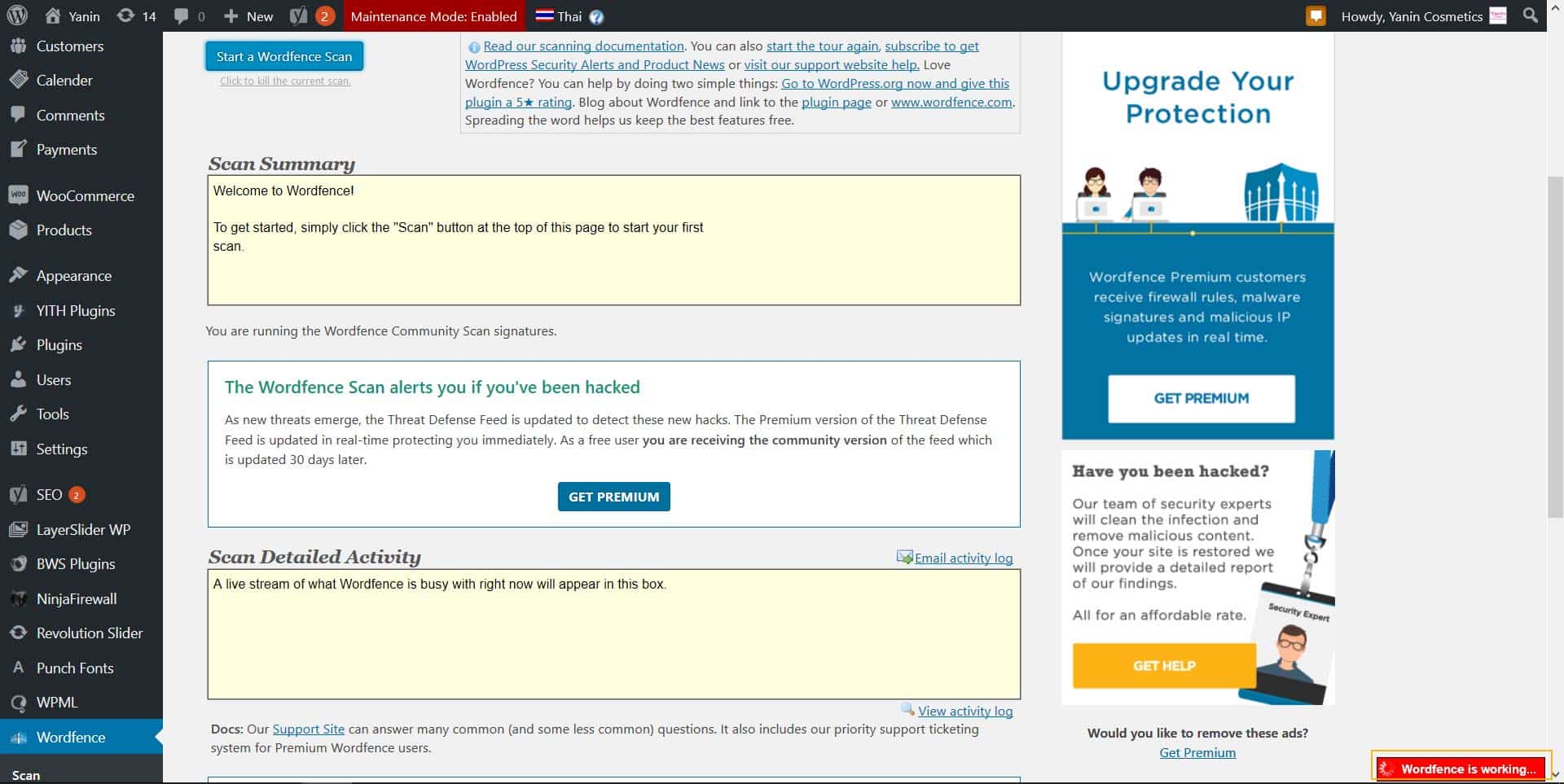Open Yoast SEO icon in admin bar
1564x784 pixels.
(299, 16)
